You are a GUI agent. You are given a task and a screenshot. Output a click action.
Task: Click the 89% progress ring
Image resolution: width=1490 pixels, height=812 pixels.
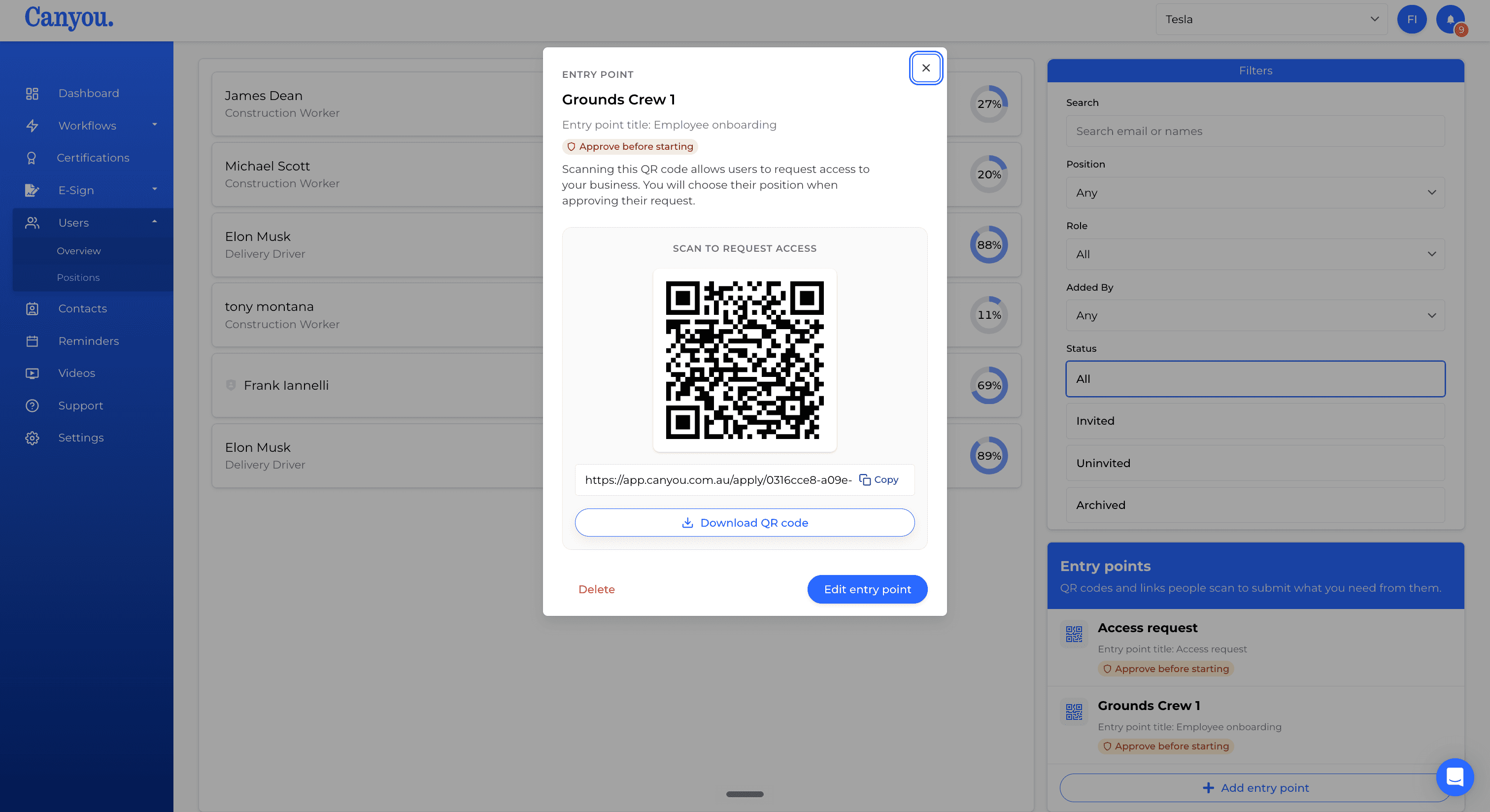pyautogui.click(x=988, y=456)
